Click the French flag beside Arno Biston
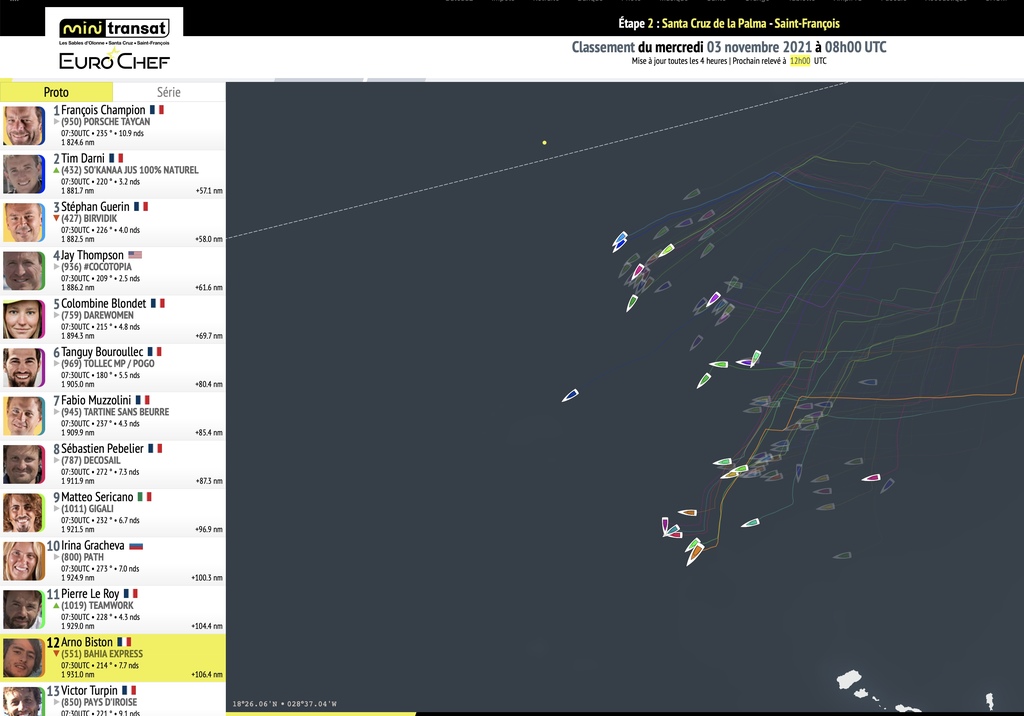The height and width of the screenshot is (716, 1024). click(x=124, y=642)
